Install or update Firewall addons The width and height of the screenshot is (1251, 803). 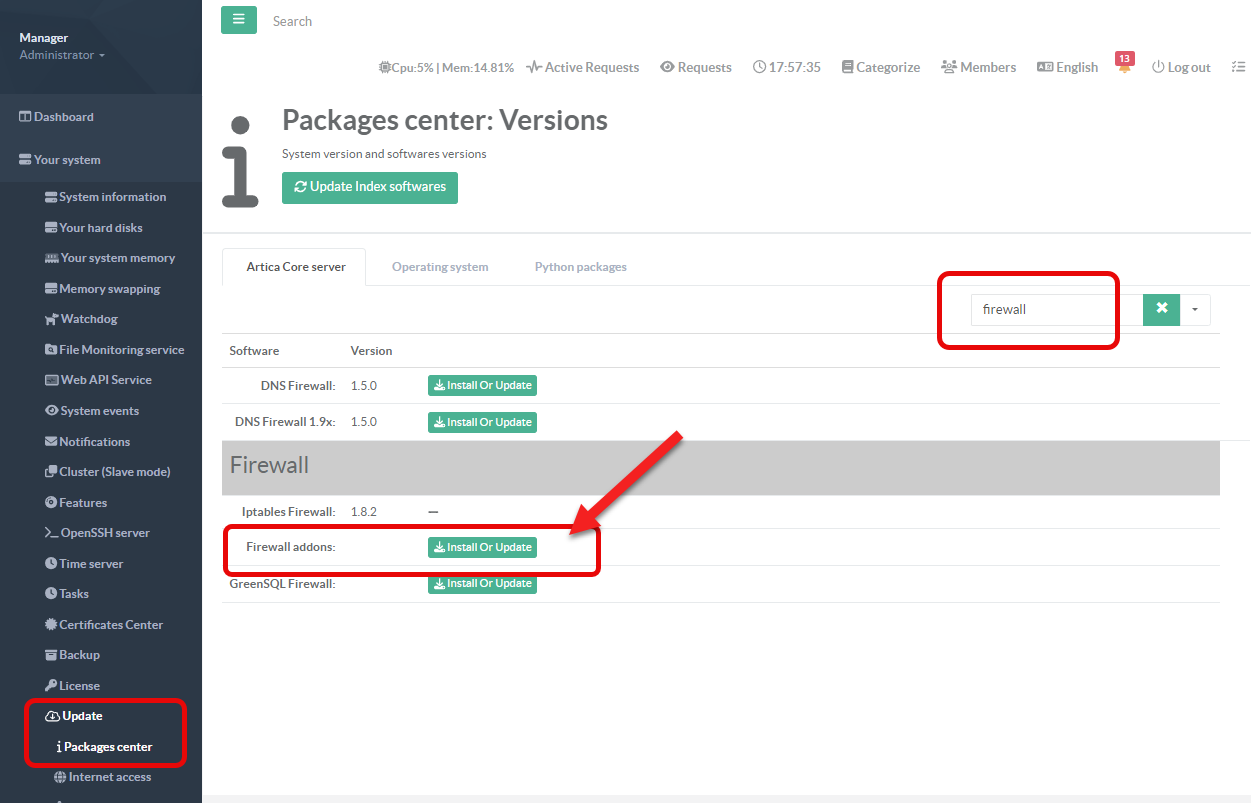tap(482, 547)
